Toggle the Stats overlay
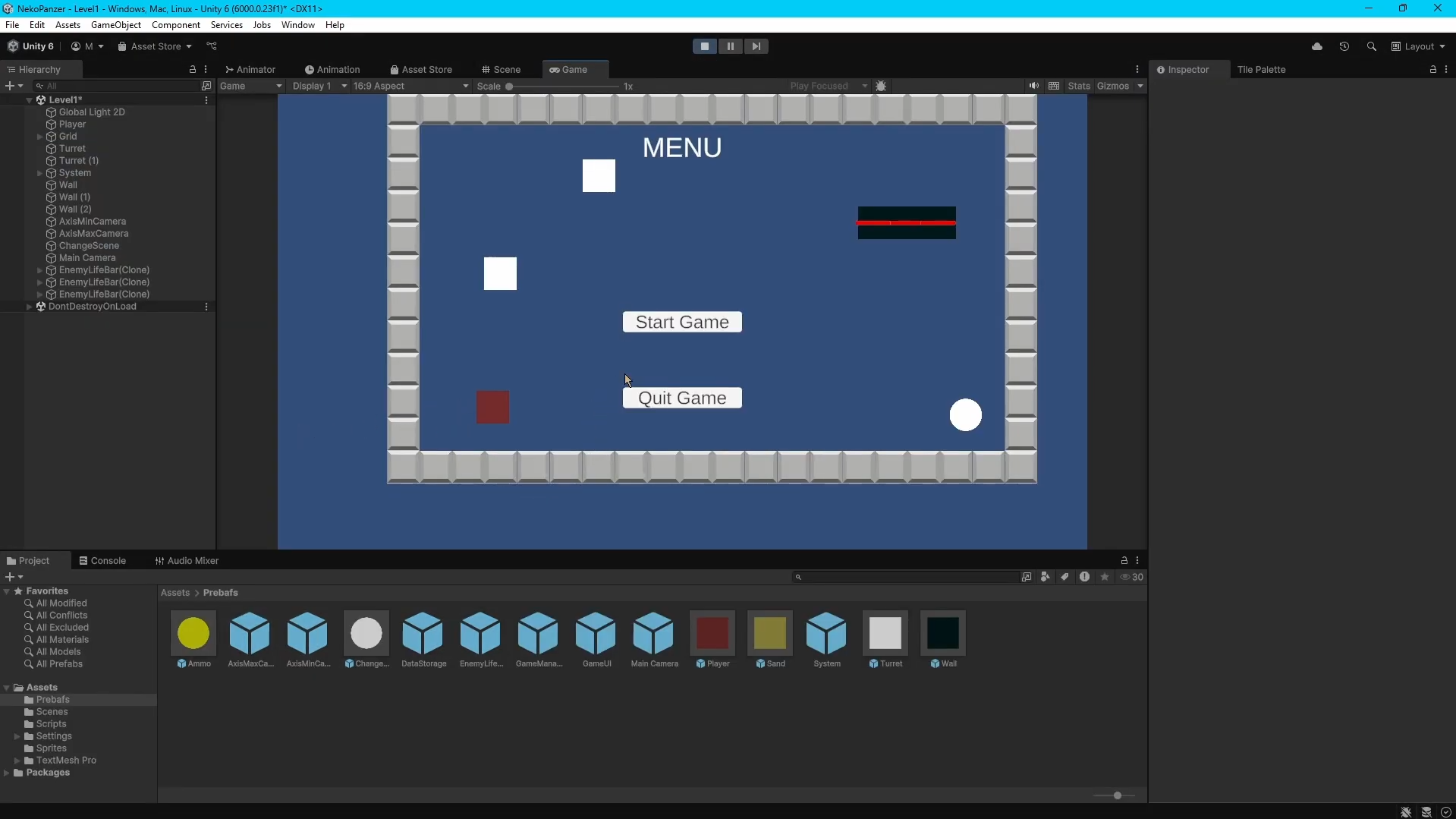This screenshot has height=819, width=1456. pyautogui.click(x=1078, y=86)
